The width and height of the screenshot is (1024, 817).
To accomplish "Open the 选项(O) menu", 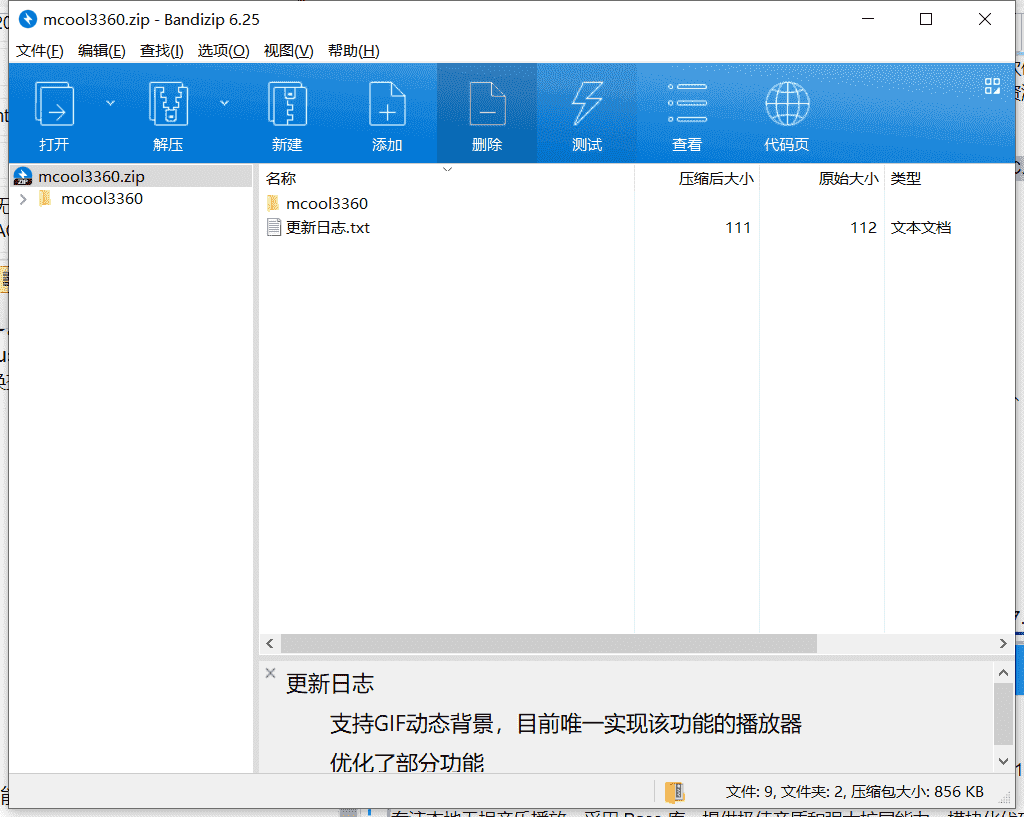I will tap(223, 51).
